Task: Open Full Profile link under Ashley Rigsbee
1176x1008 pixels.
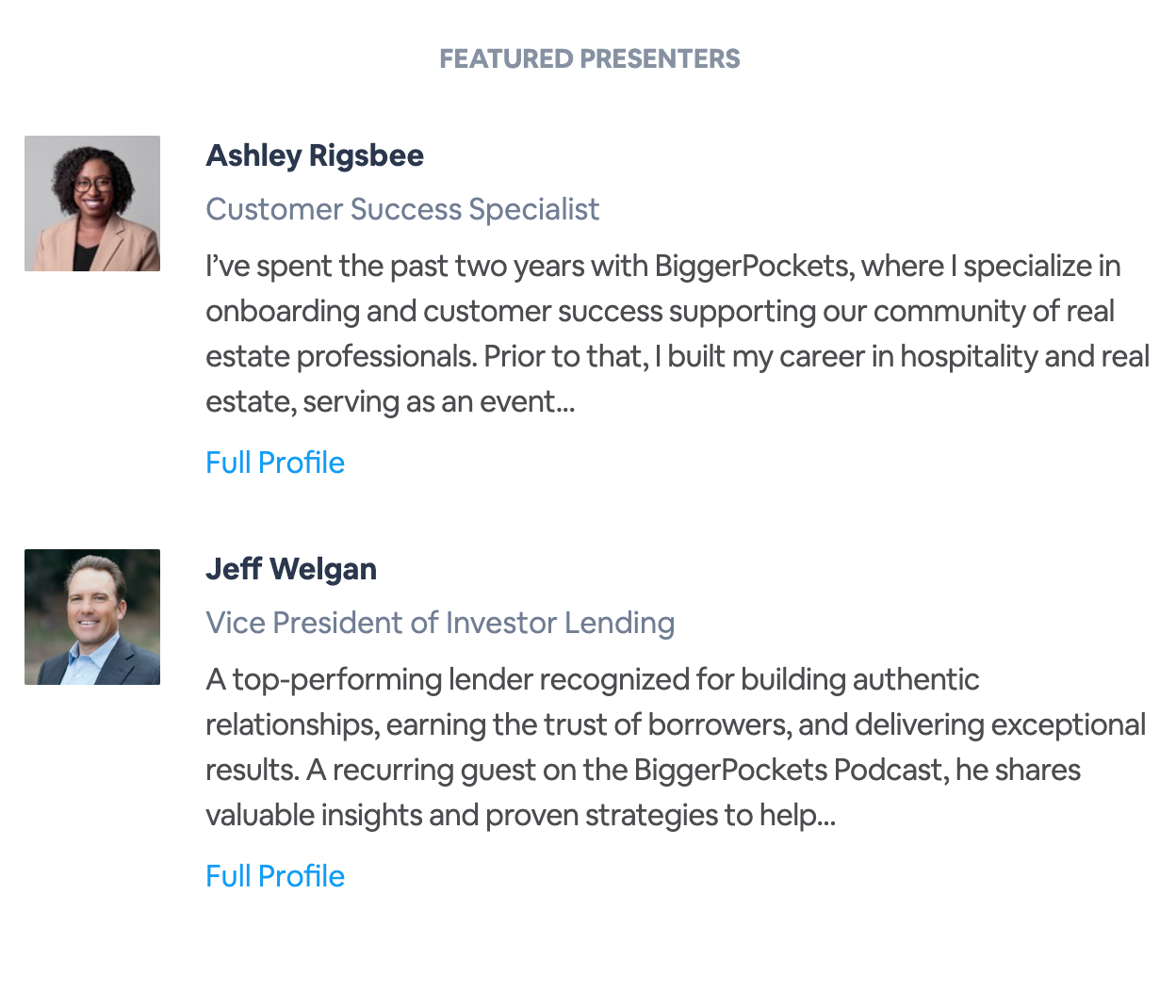Action: (275, 463)
